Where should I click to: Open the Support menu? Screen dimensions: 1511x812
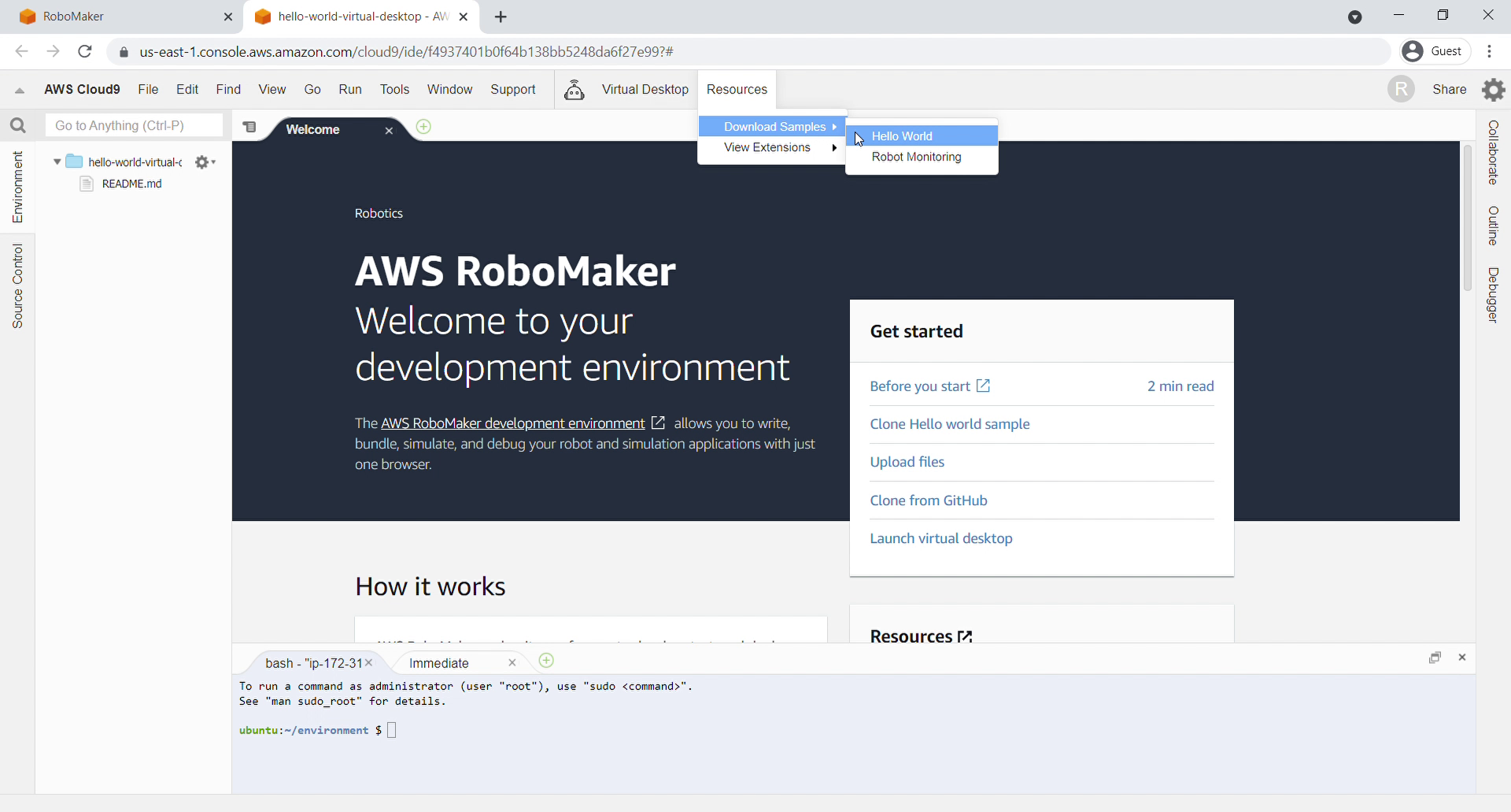click(513, 90)
